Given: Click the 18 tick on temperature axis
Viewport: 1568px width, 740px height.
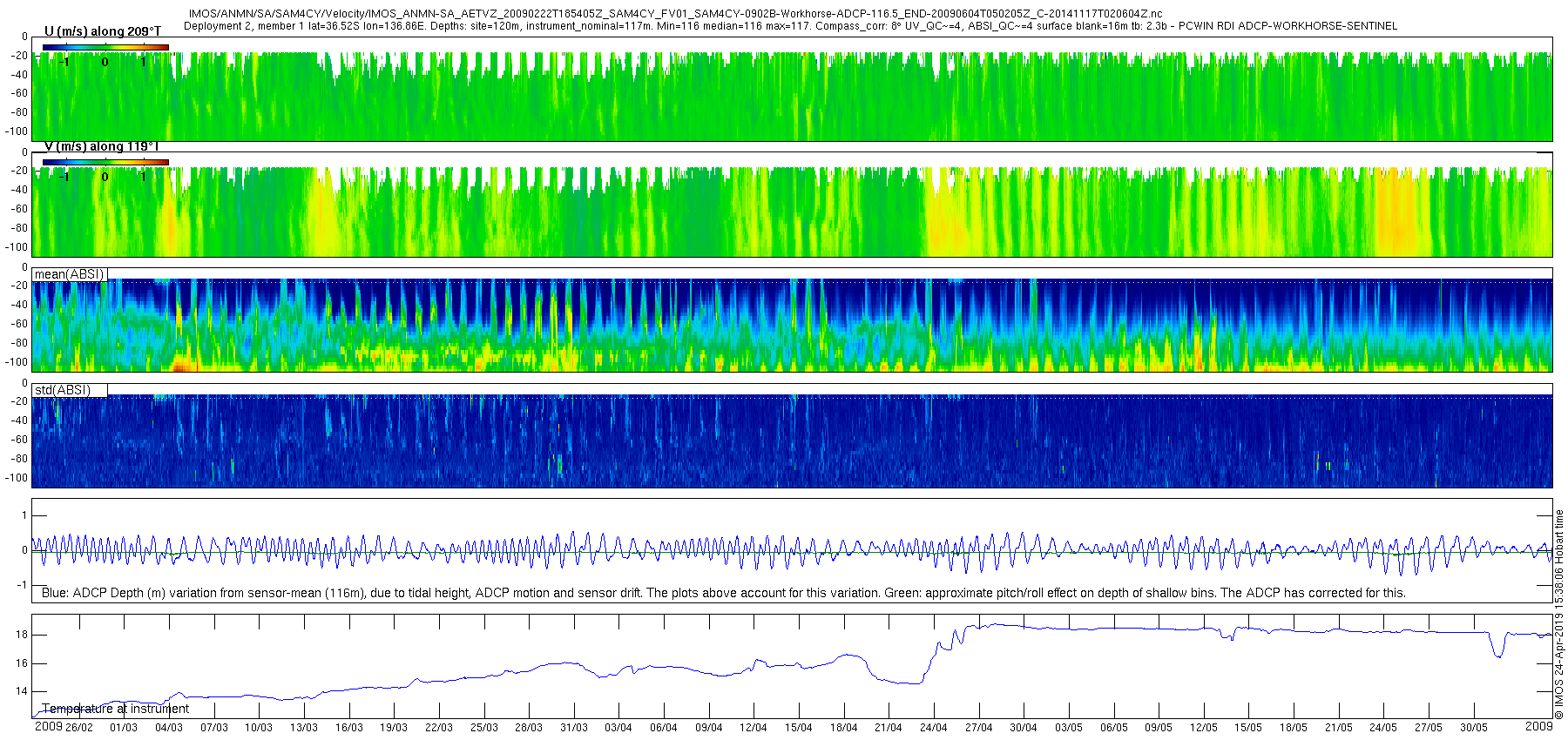Looking at the screenshot, I should pos(22,635).
